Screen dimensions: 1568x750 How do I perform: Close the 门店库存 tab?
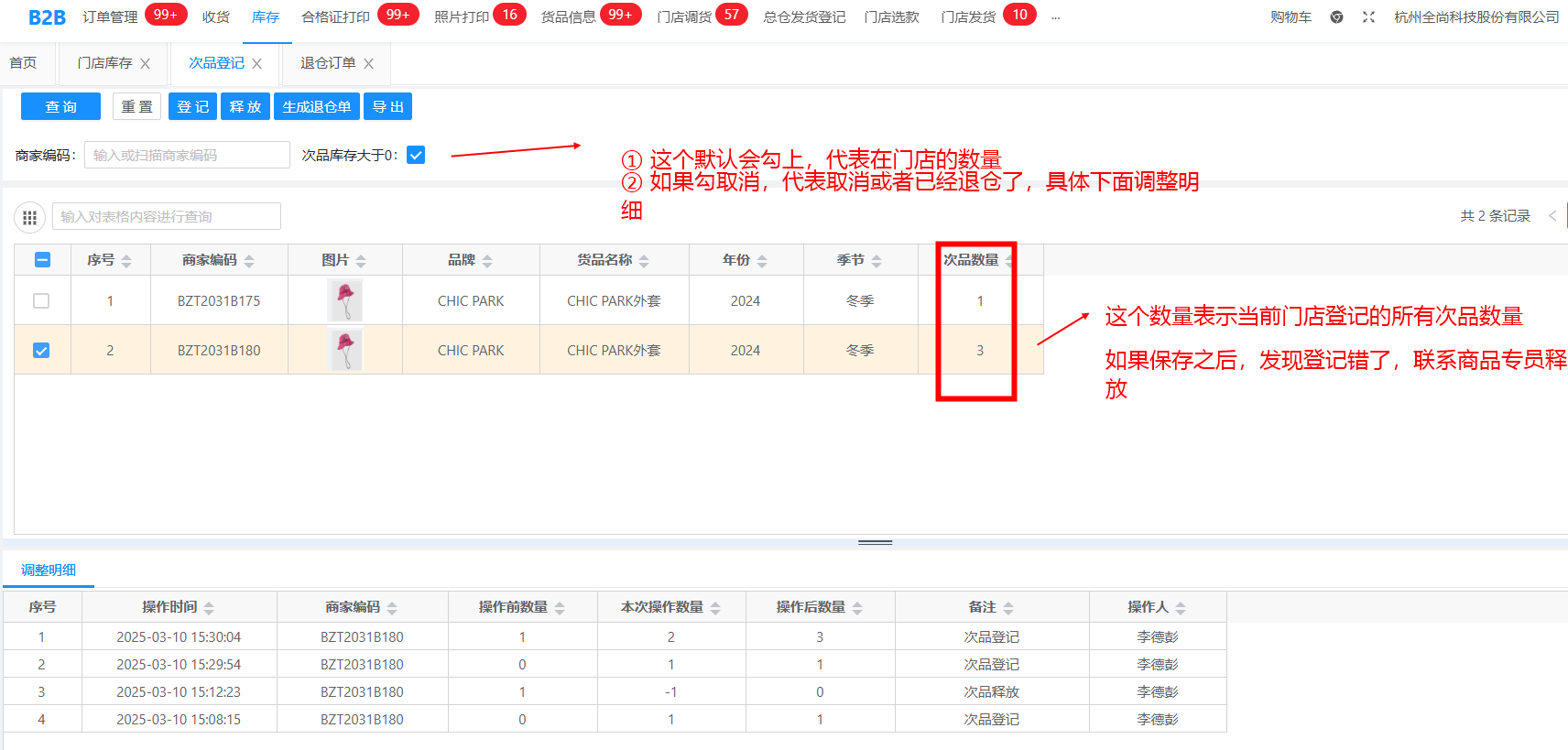(145, 63)
